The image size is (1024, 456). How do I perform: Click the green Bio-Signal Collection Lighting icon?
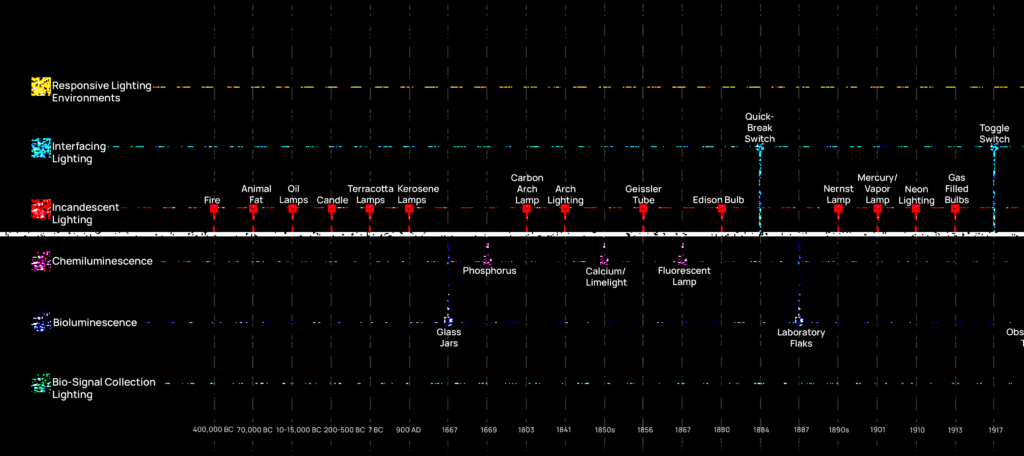41,383
